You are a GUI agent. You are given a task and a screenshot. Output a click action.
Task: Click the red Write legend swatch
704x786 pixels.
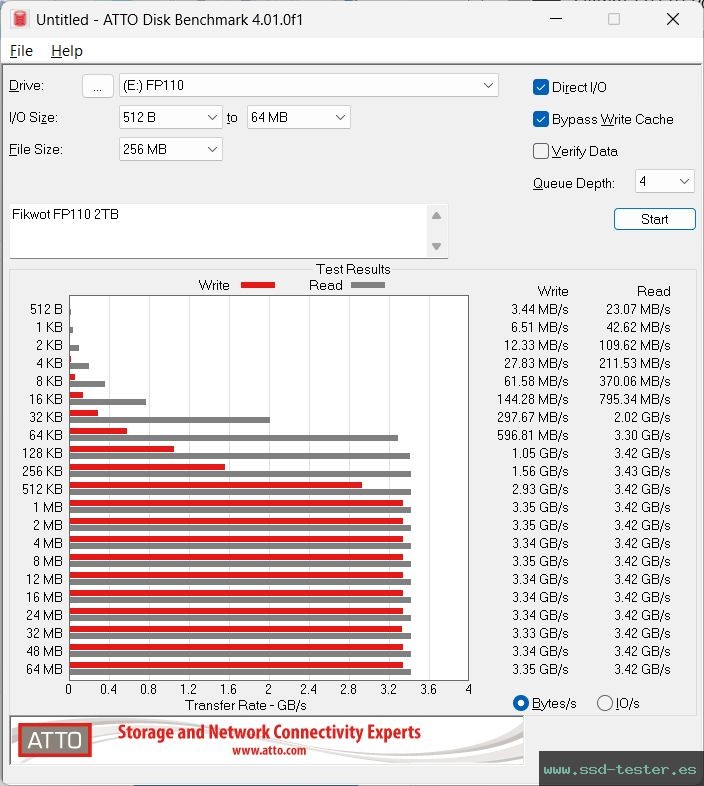[258, 285]
